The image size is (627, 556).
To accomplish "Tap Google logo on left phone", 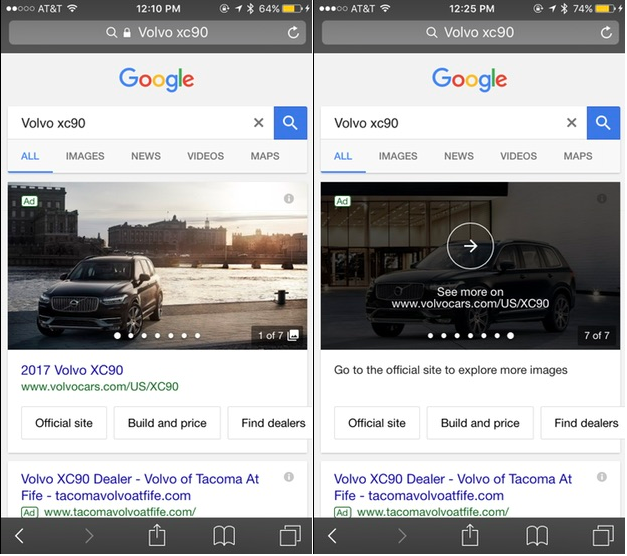I will pyautogui.click(x=157, y=79).
